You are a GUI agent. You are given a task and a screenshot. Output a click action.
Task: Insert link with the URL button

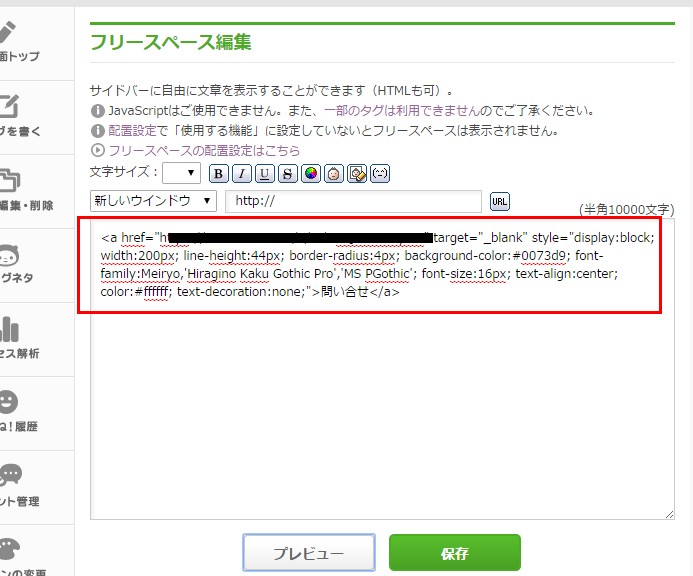[x=499, y=202]
